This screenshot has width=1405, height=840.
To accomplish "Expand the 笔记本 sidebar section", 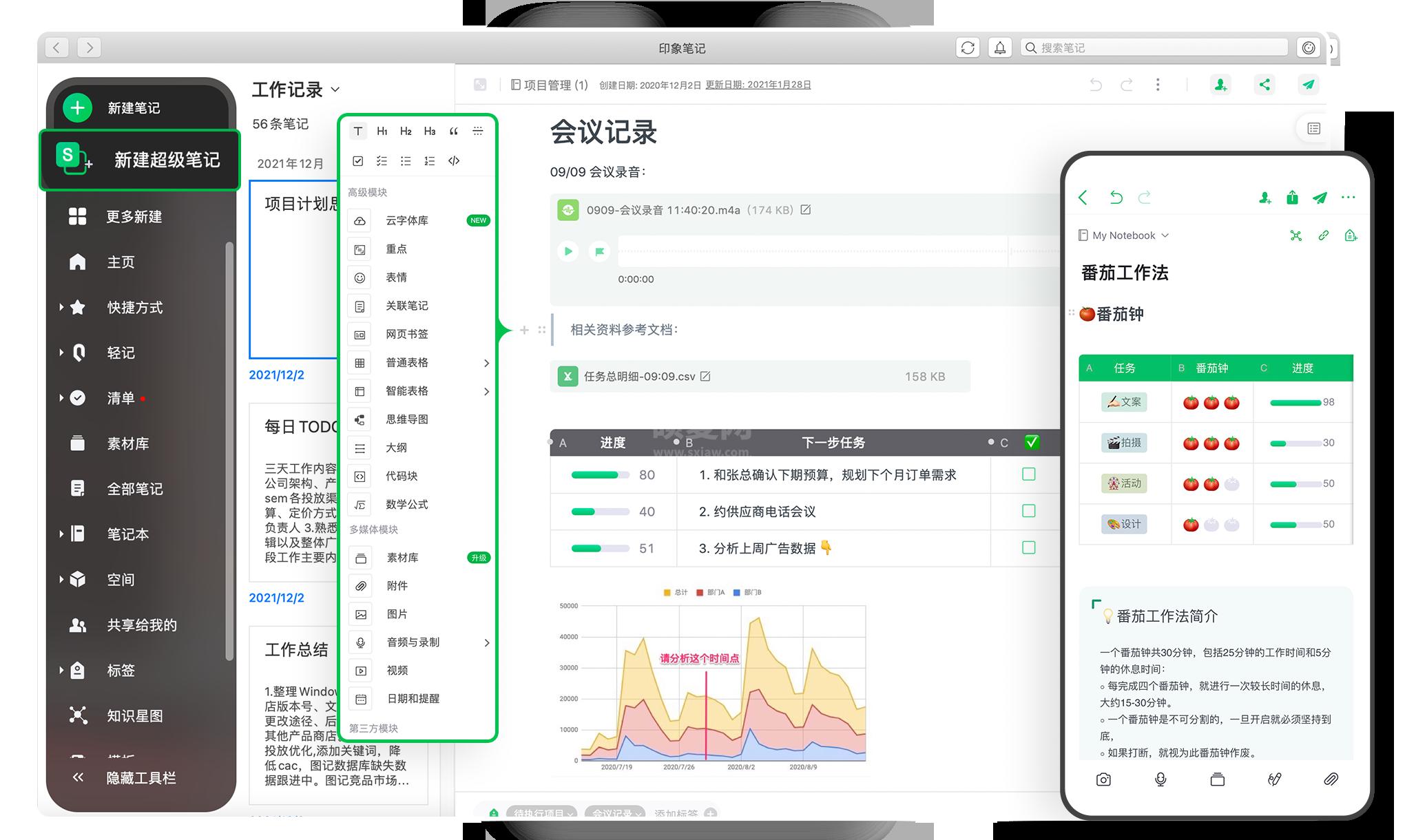I will point(61,534).
